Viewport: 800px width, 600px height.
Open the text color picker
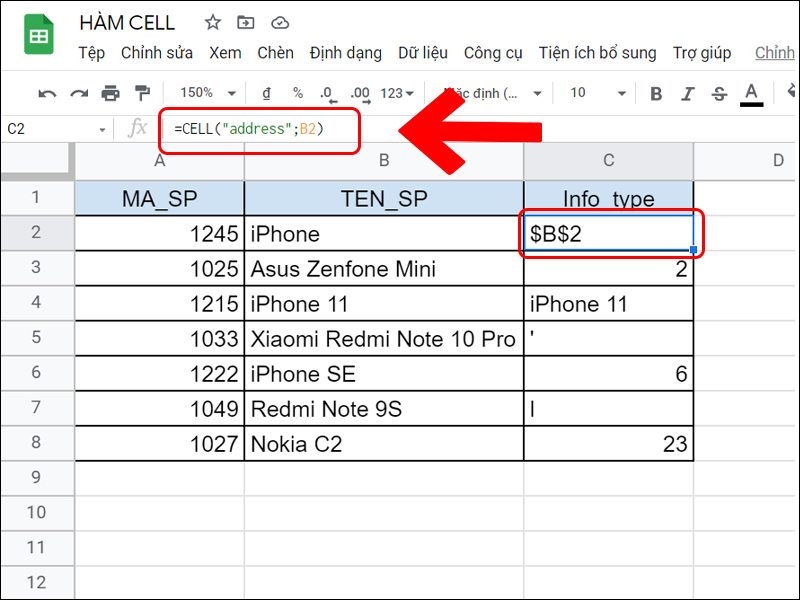[x=751, y=92]
